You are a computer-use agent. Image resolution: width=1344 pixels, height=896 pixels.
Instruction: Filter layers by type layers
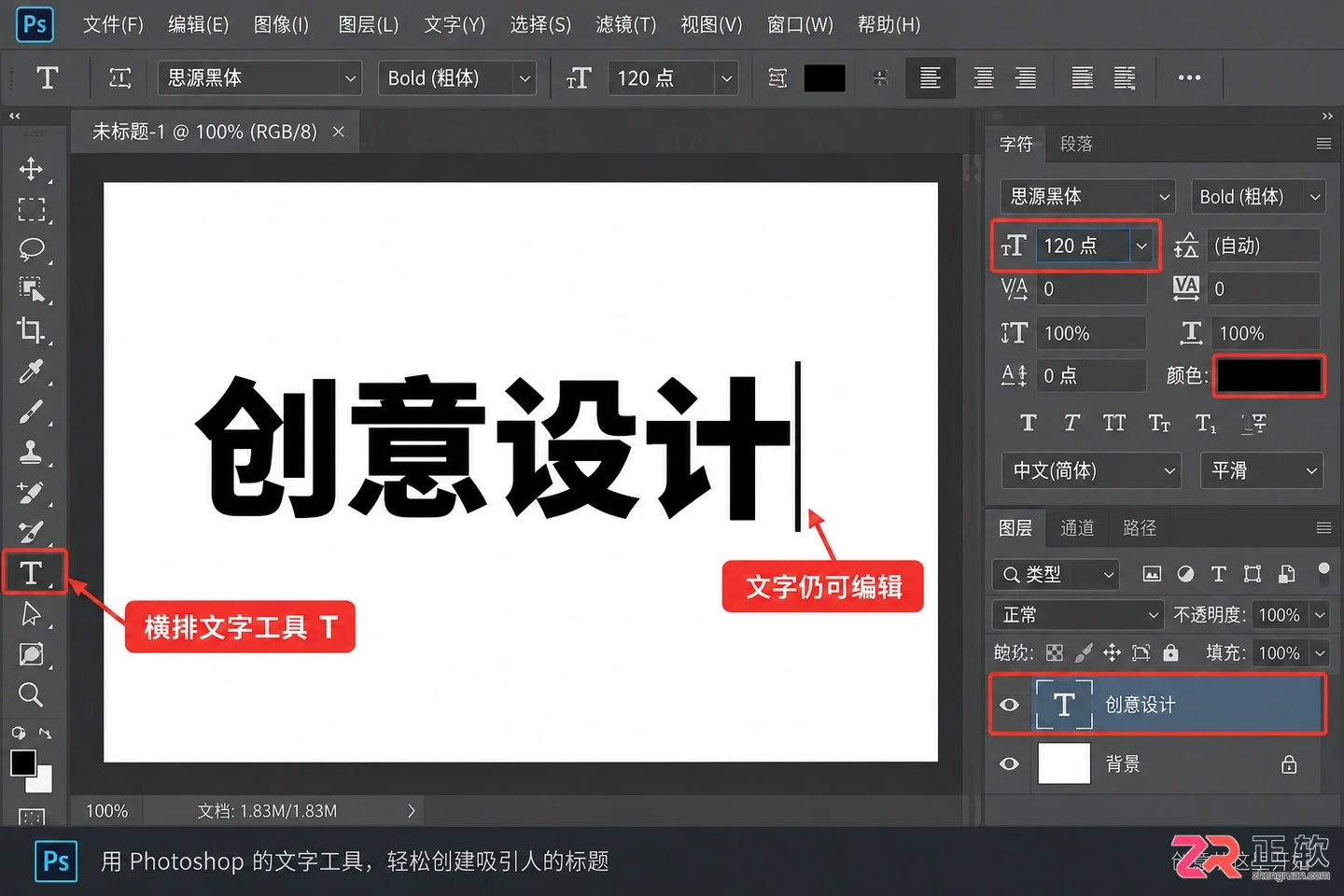tap(1218, 574)
